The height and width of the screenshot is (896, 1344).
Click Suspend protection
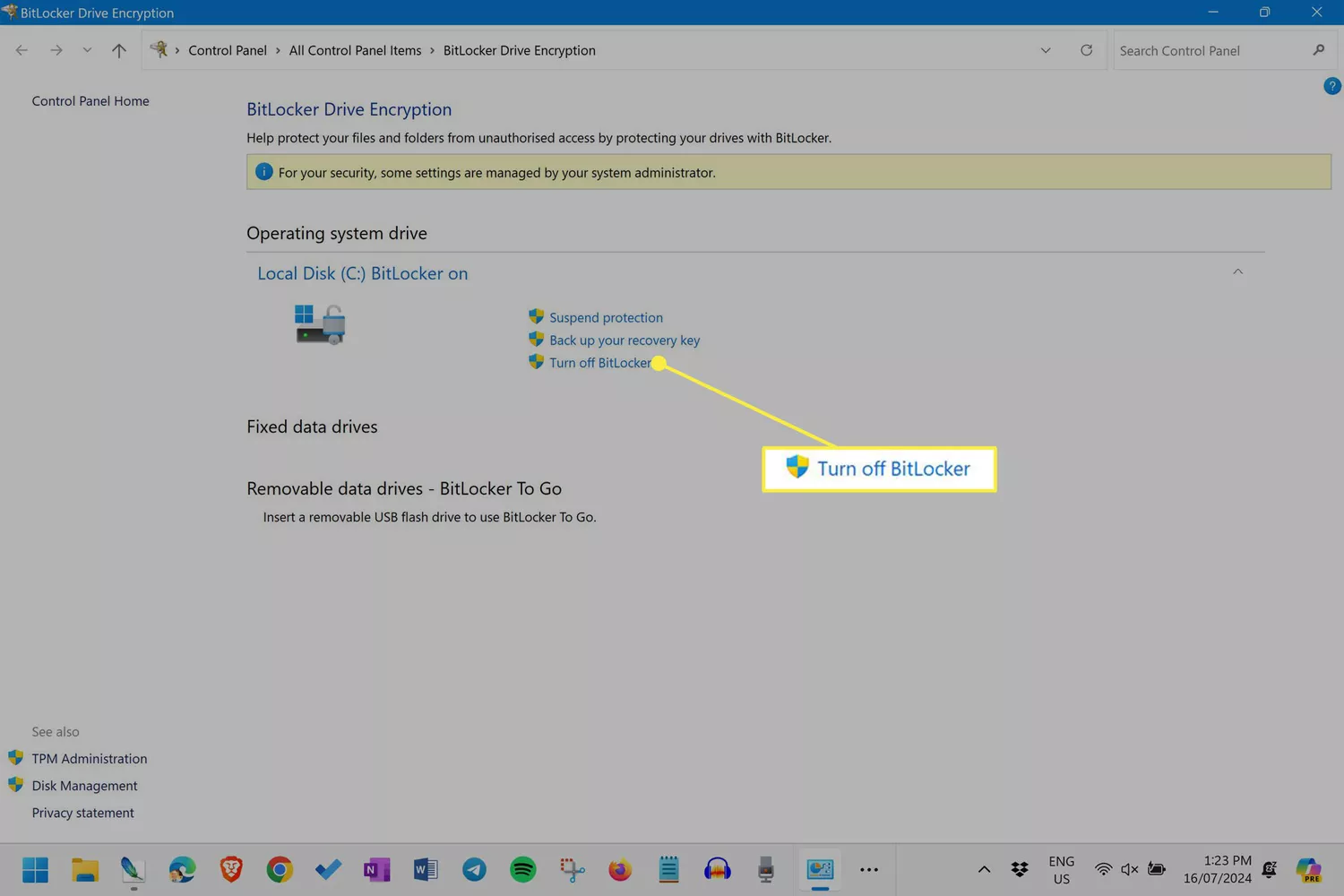point(606,317)
